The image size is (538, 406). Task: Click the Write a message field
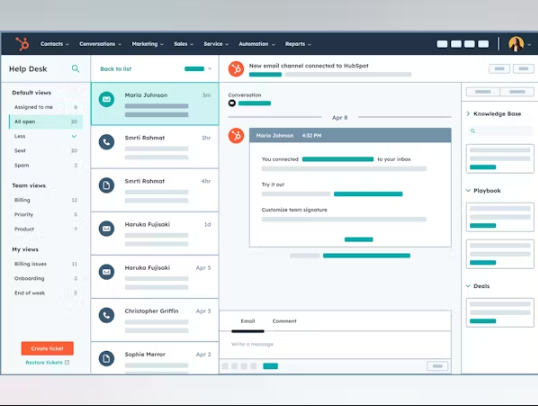(x=335, y=344)
